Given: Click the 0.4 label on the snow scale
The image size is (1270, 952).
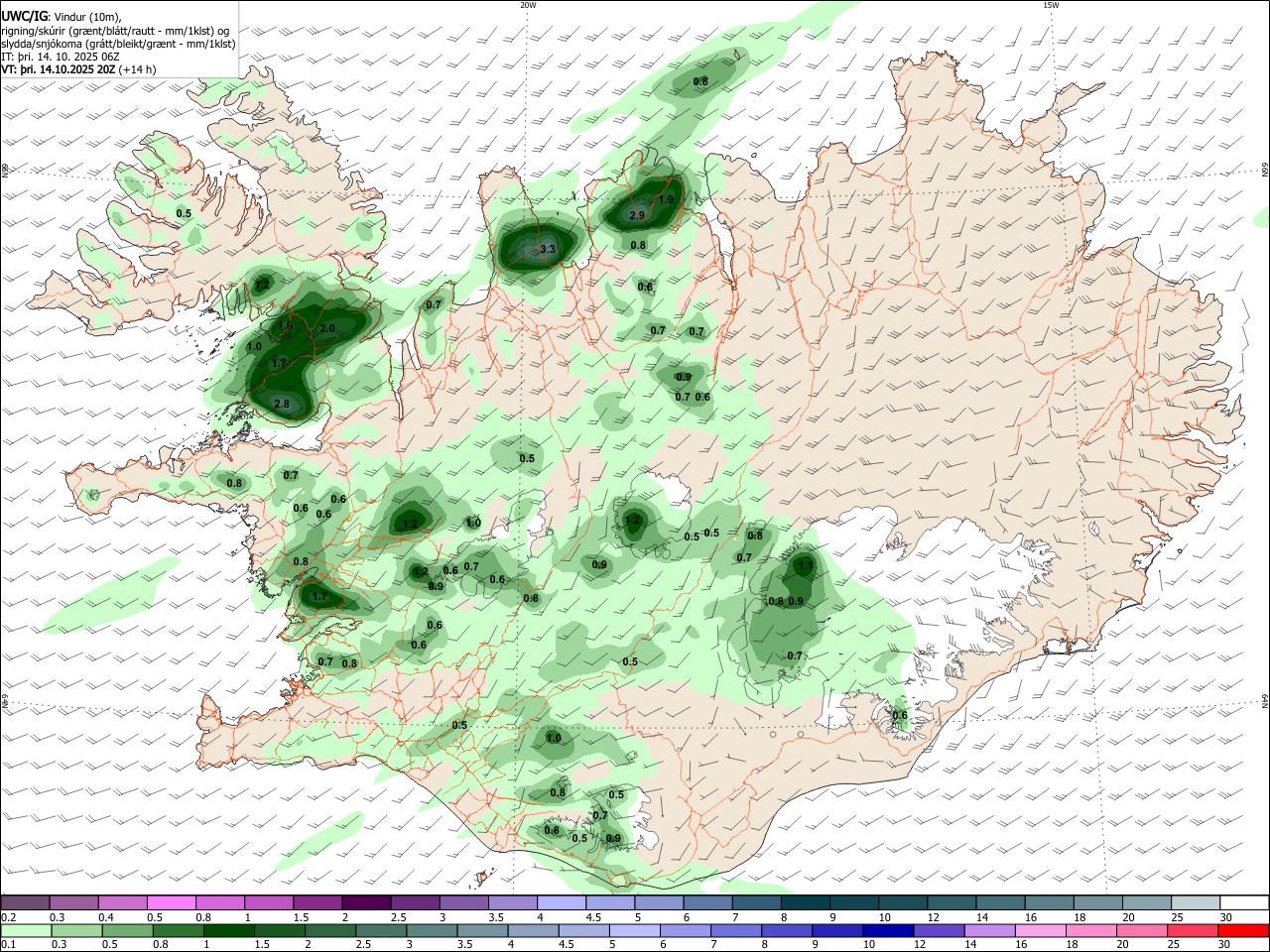Looking at the screenshot, I should (106, 917).
